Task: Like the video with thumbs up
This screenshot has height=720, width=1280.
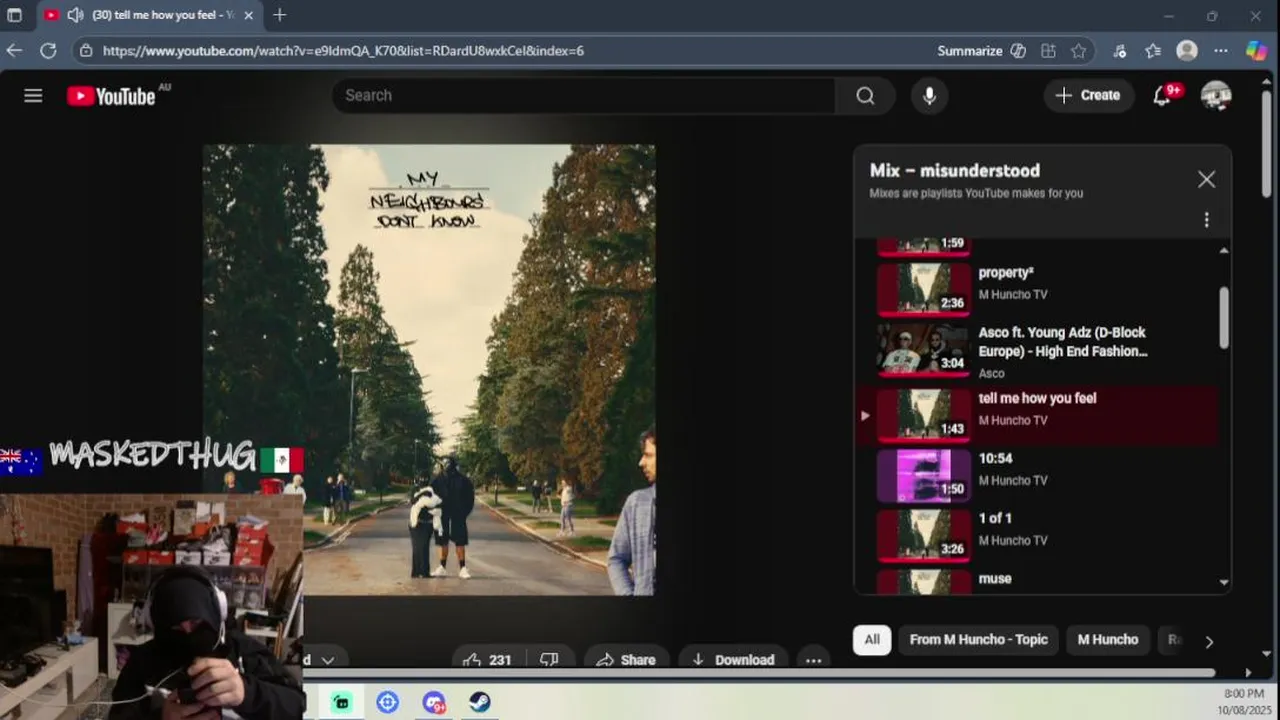Action: tap(486, 659)
